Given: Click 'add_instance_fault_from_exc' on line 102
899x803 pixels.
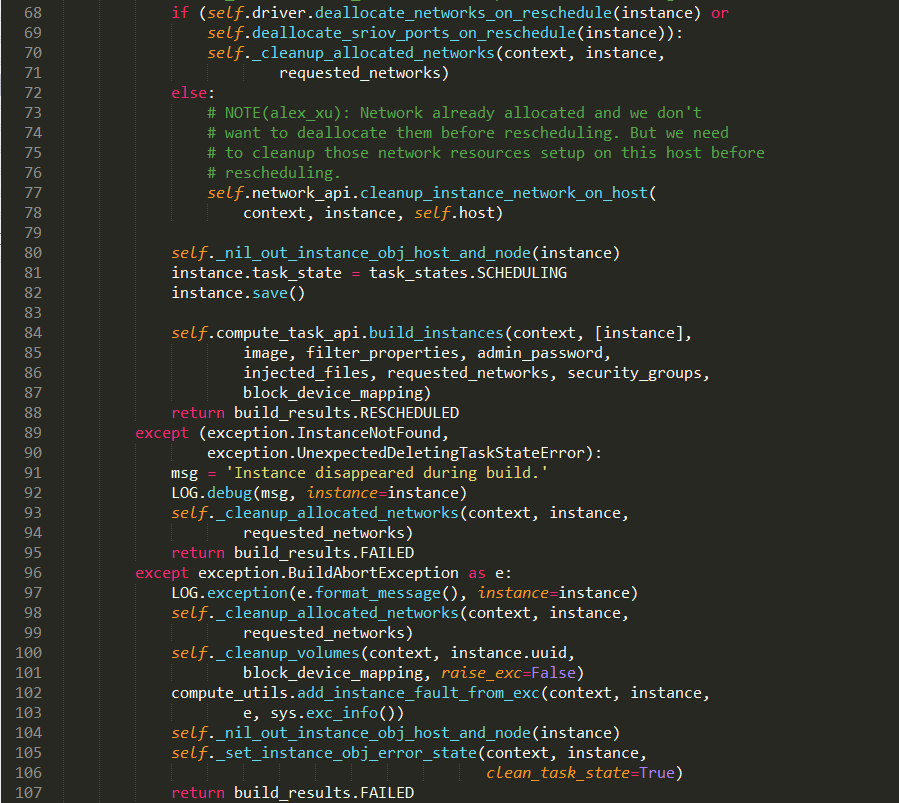Looking at the screenshot, I should point(419,694).
